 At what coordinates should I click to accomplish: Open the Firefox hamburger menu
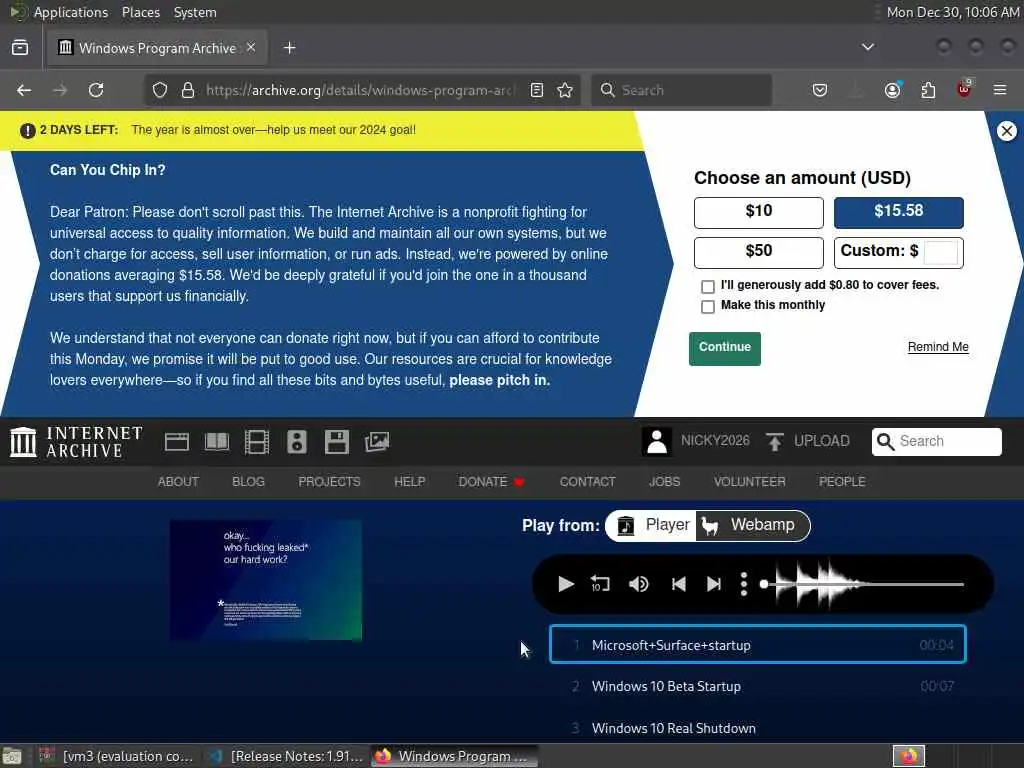coord(1000,90)
